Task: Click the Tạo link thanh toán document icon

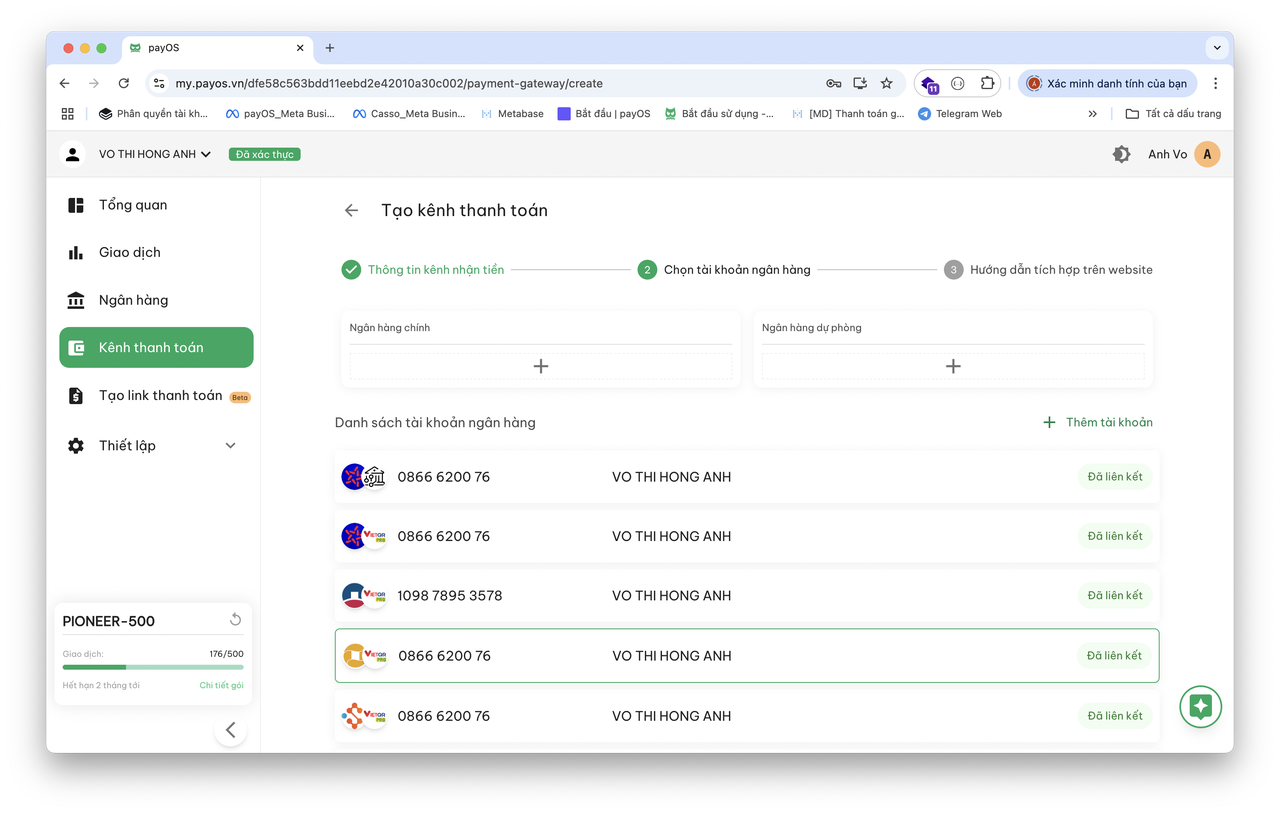Action: (76, 396)
